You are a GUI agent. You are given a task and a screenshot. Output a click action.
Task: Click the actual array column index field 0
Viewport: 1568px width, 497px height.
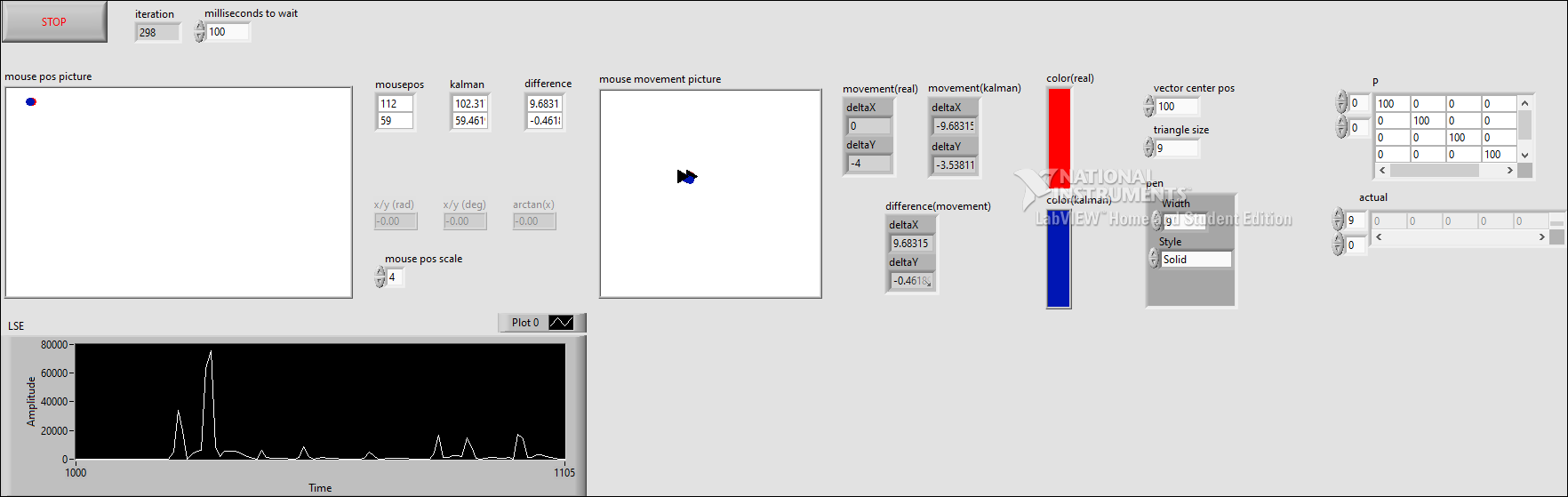coord(1356,245)
